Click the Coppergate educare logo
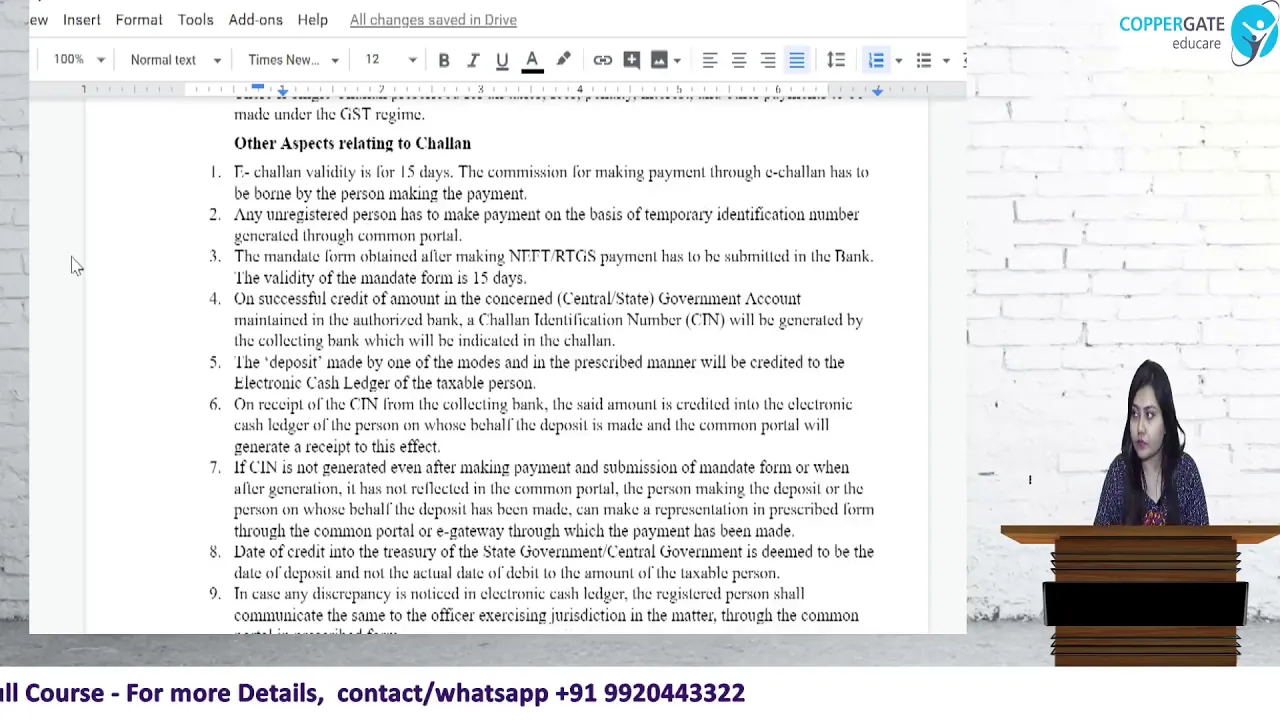The height and width of the screenshot is (720, 1280). pos(1197,33)
